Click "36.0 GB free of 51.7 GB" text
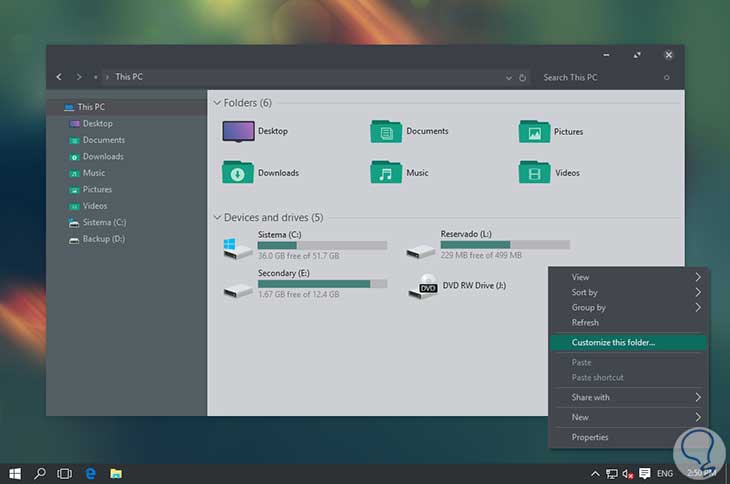730x484 pixels. point(298,256)
